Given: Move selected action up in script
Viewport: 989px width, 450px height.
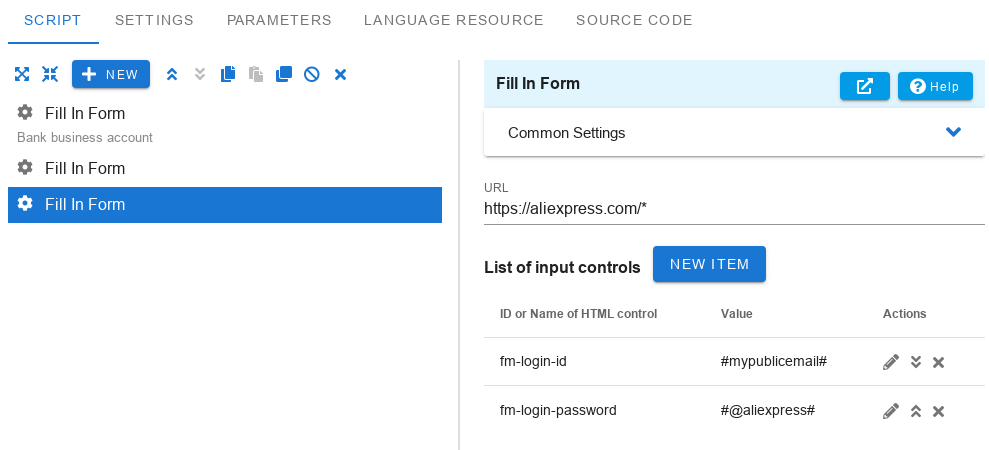Looking at the screenshot, I should pyautogui.click(x=172, y=74).
